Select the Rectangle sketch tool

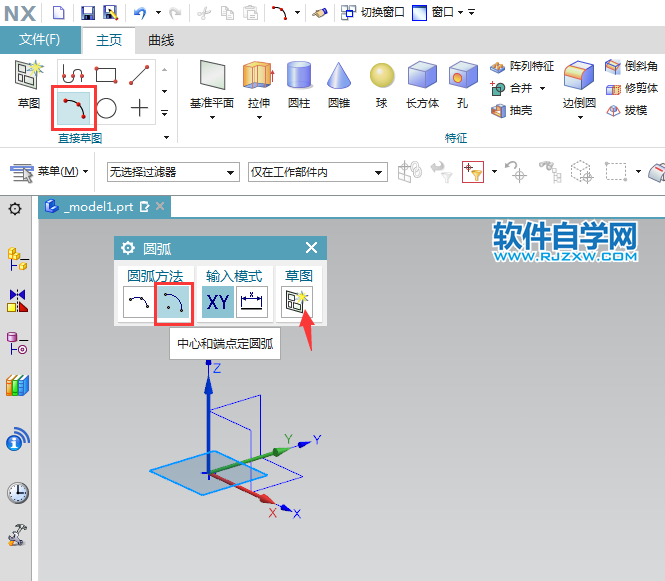click(106, 75)
